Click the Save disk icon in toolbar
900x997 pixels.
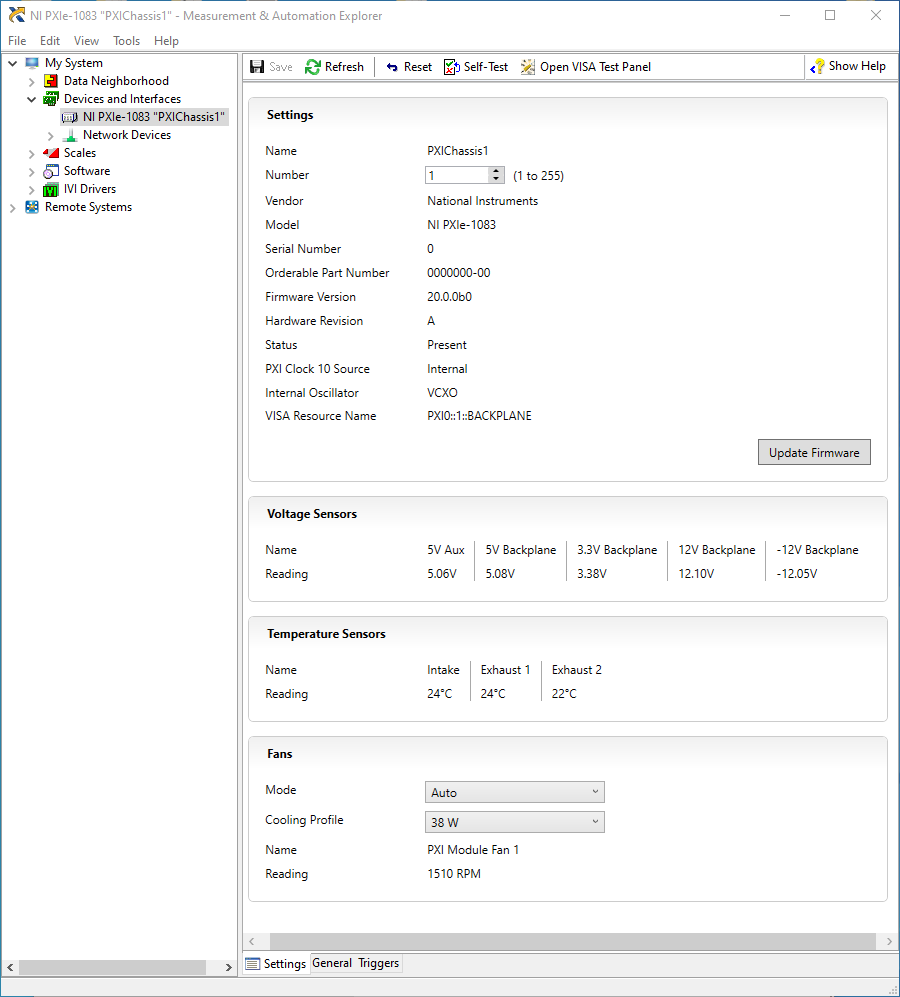tap(257, 67)
